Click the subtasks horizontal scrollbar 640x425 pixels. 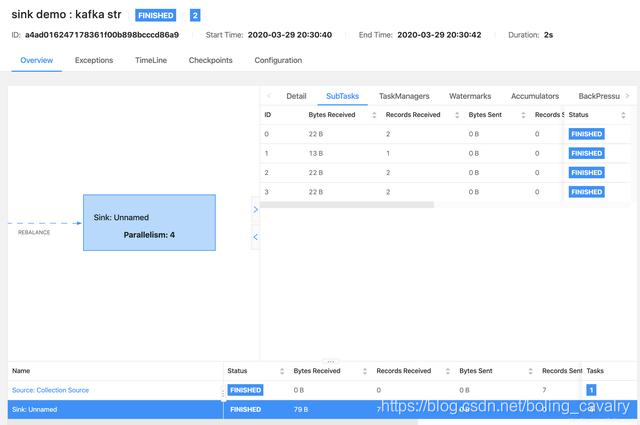pos(347,205)
